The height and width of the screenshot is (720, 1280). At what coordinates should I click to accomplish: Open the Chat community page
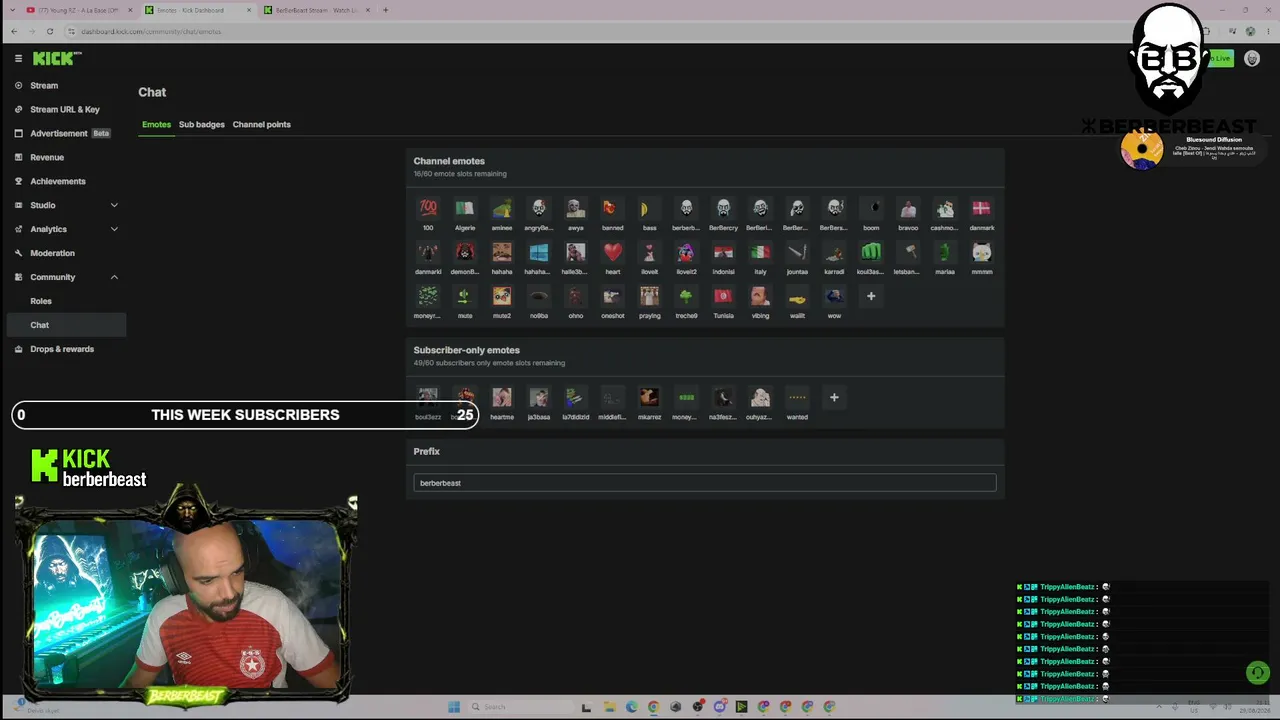[67, 325]
